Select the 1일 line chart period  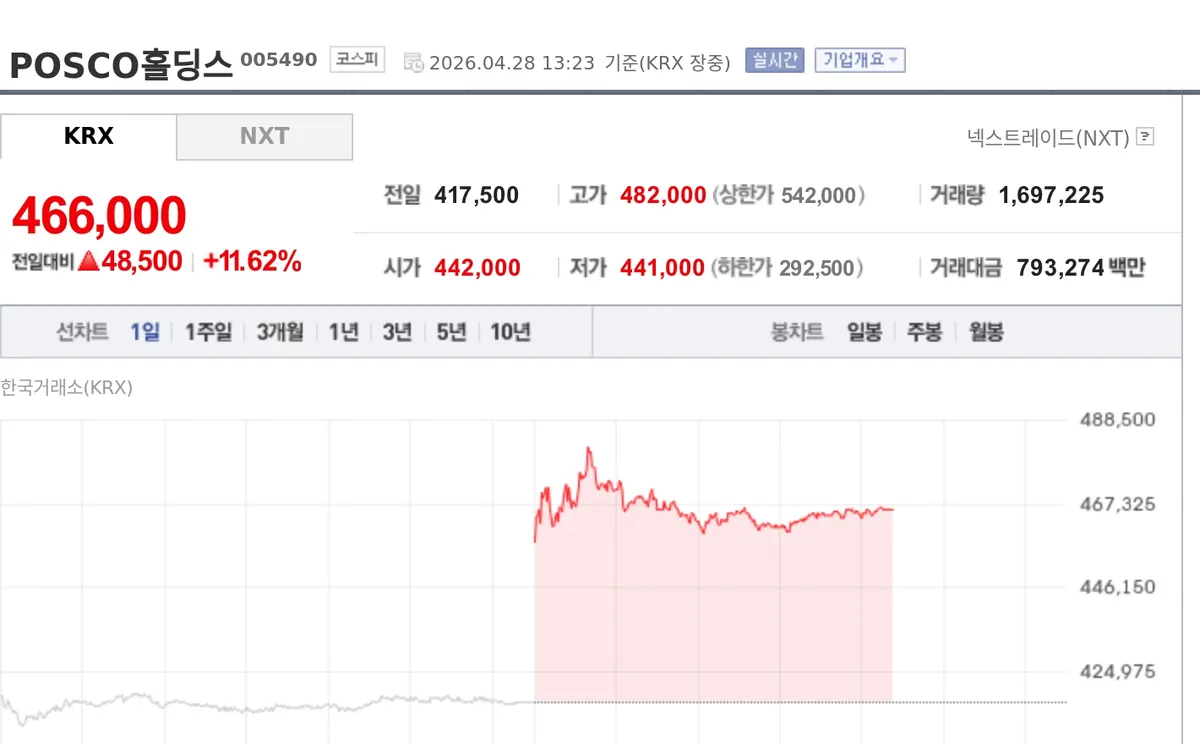[145, 332]
